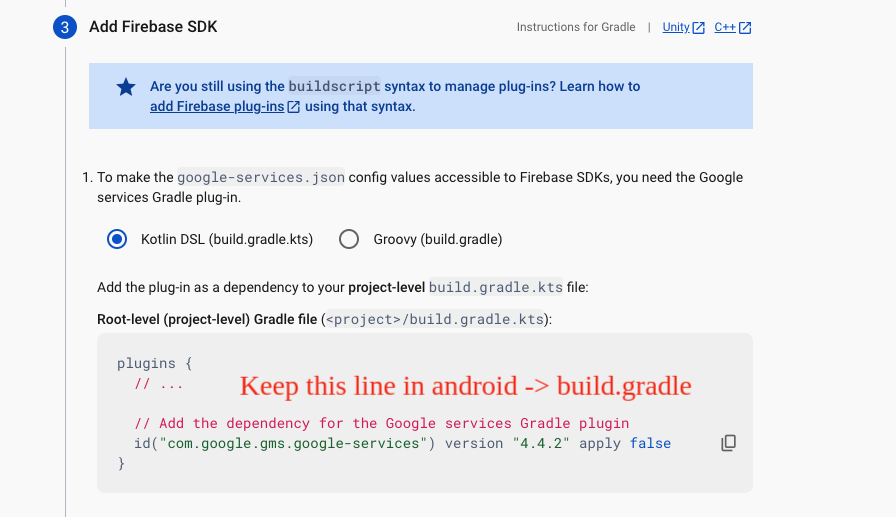
Task: Select the Groovy (build.gradle) radio button
Action: tap(349, 239)
